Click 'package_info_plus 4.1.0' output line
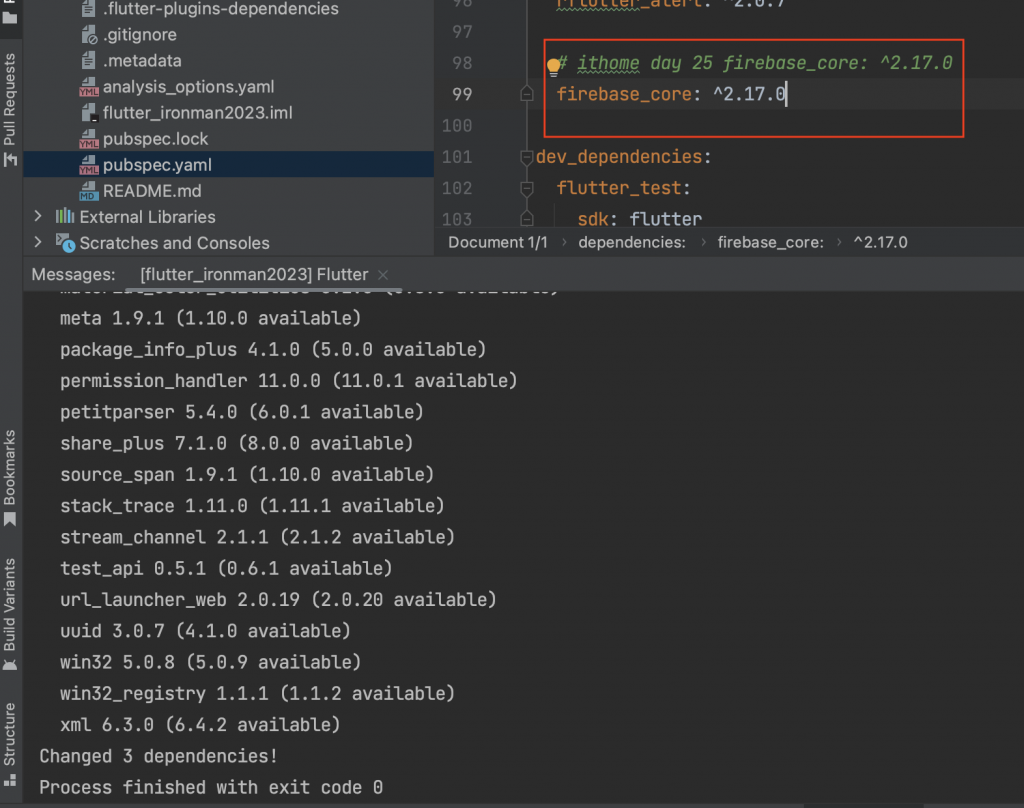This screenshot has width=1024, height=808. [273, 349]
